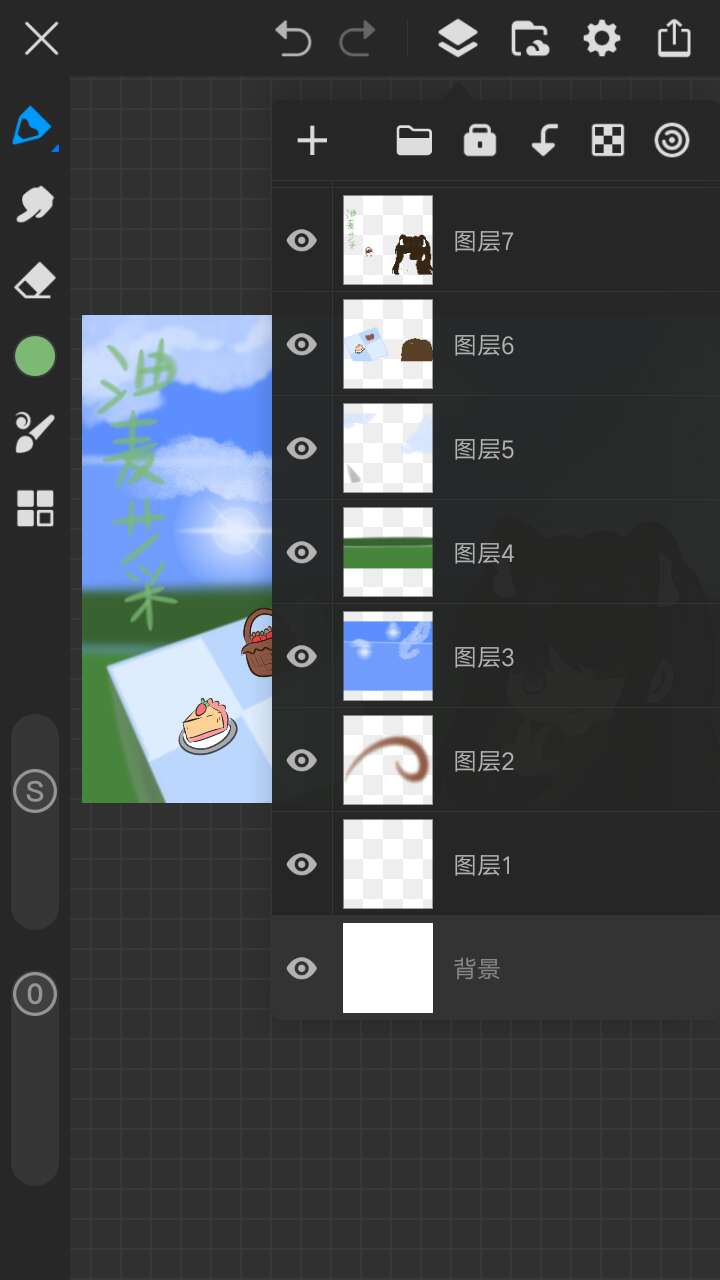Click the brush size S slider handle

point(35,792)
